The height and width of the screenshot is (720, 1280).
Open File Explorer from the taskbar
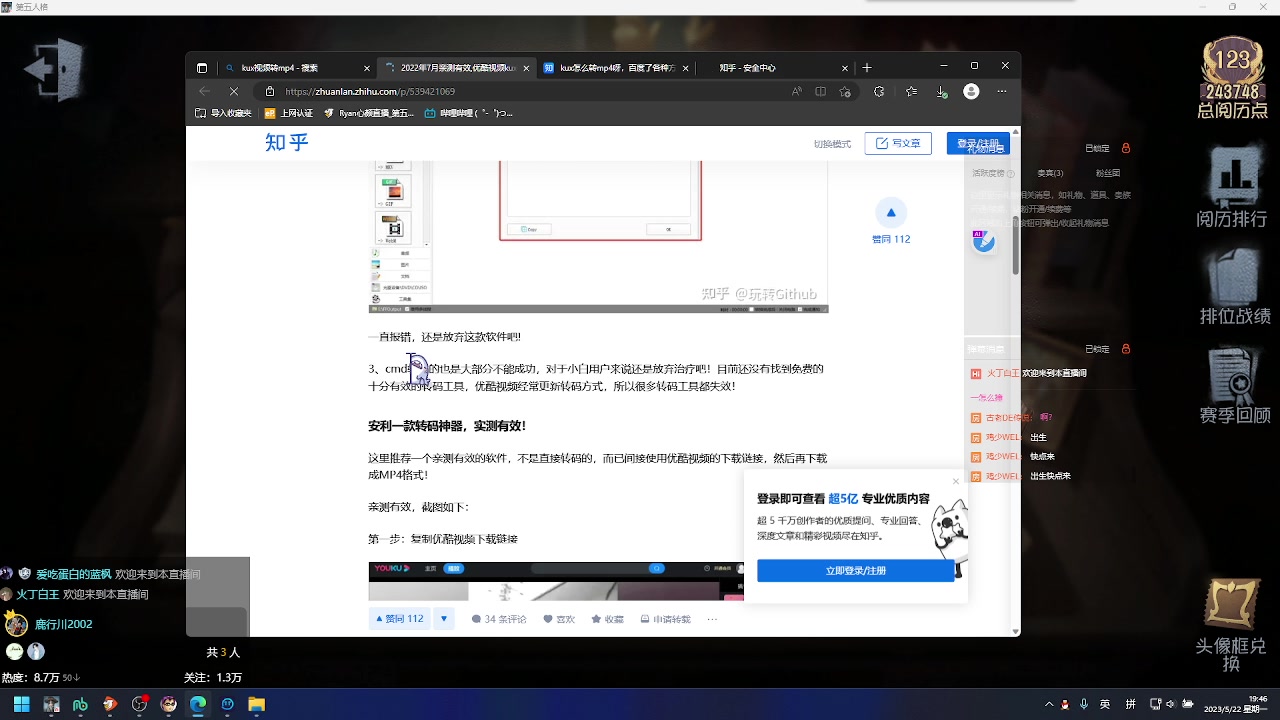[x=257, y=704]
